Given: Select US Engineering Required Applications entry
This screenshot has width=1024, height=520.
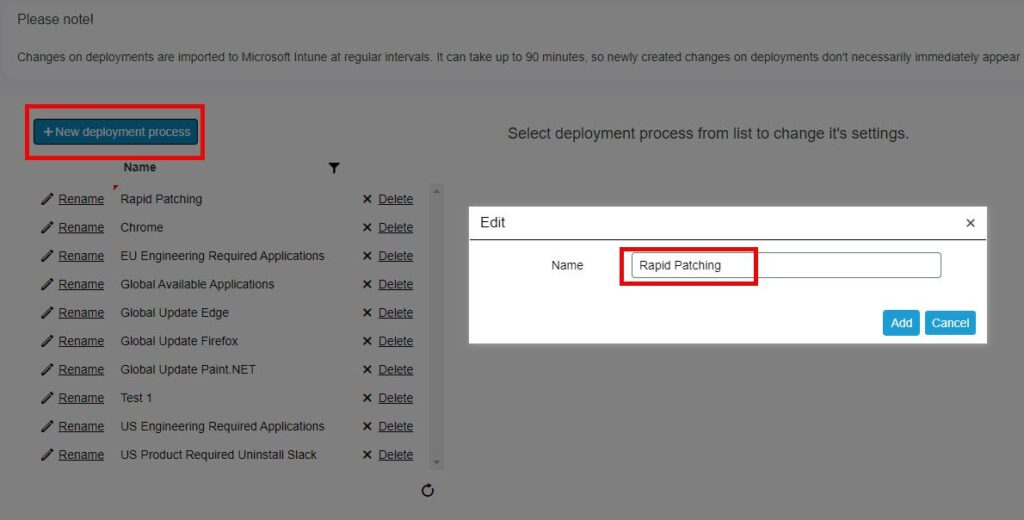Looking at the screenshot, I should click(222, 426).
